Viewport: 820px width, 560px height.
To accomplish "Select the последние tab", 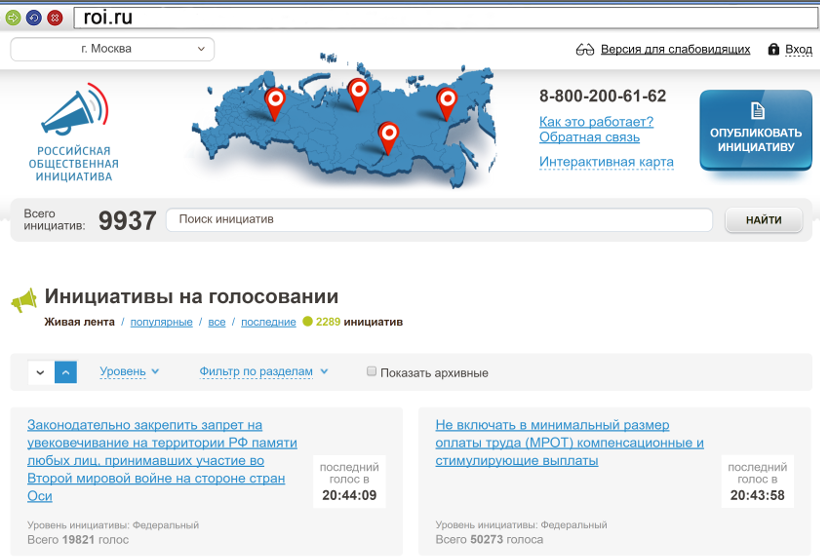I will click(x=268, y=322).
